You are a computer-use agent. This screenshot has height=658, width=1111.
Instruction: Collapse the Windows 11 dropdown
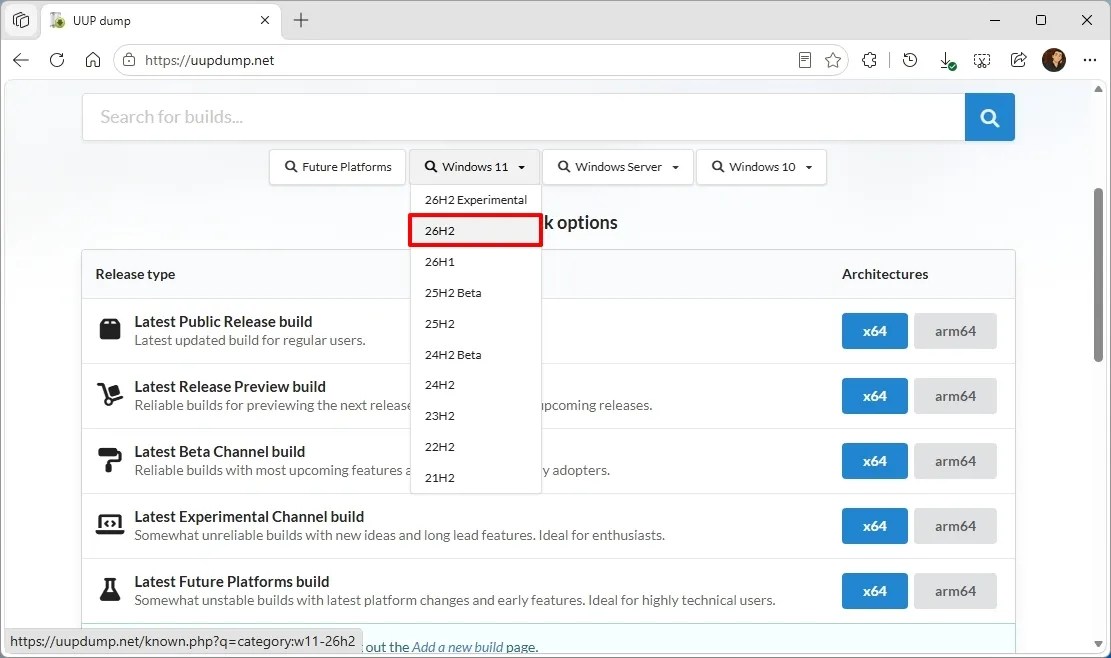pos(475,167)
